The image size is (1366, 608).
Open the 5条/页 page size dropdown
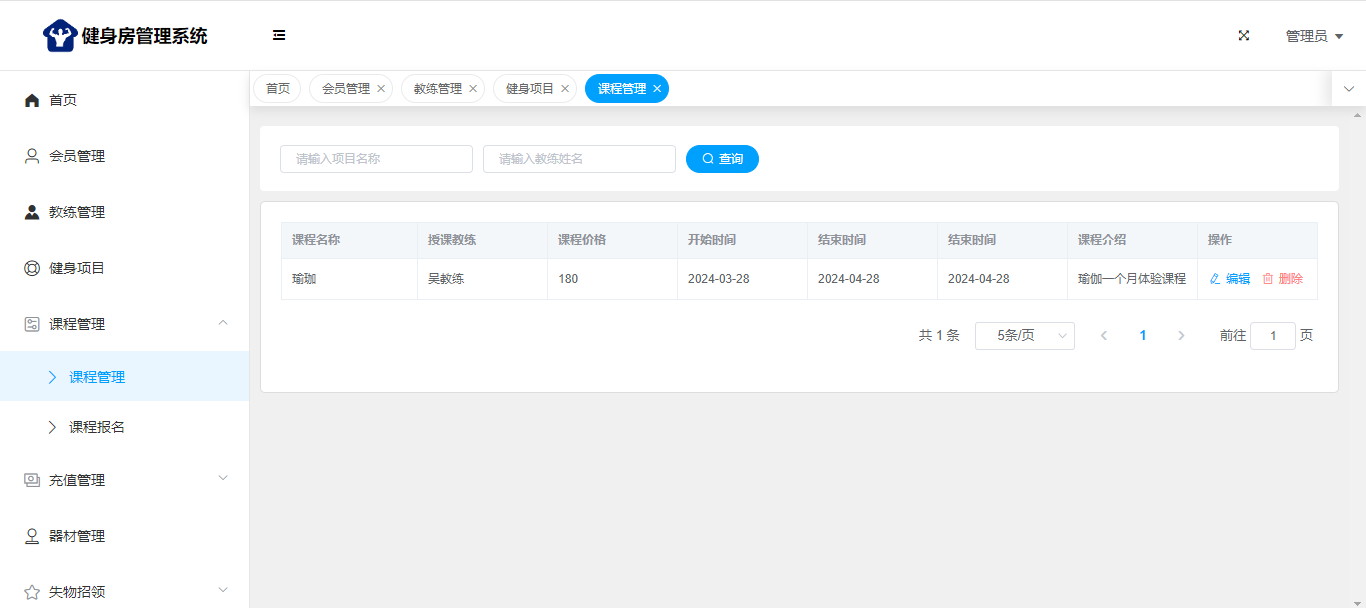click(x=1024, y=336)
